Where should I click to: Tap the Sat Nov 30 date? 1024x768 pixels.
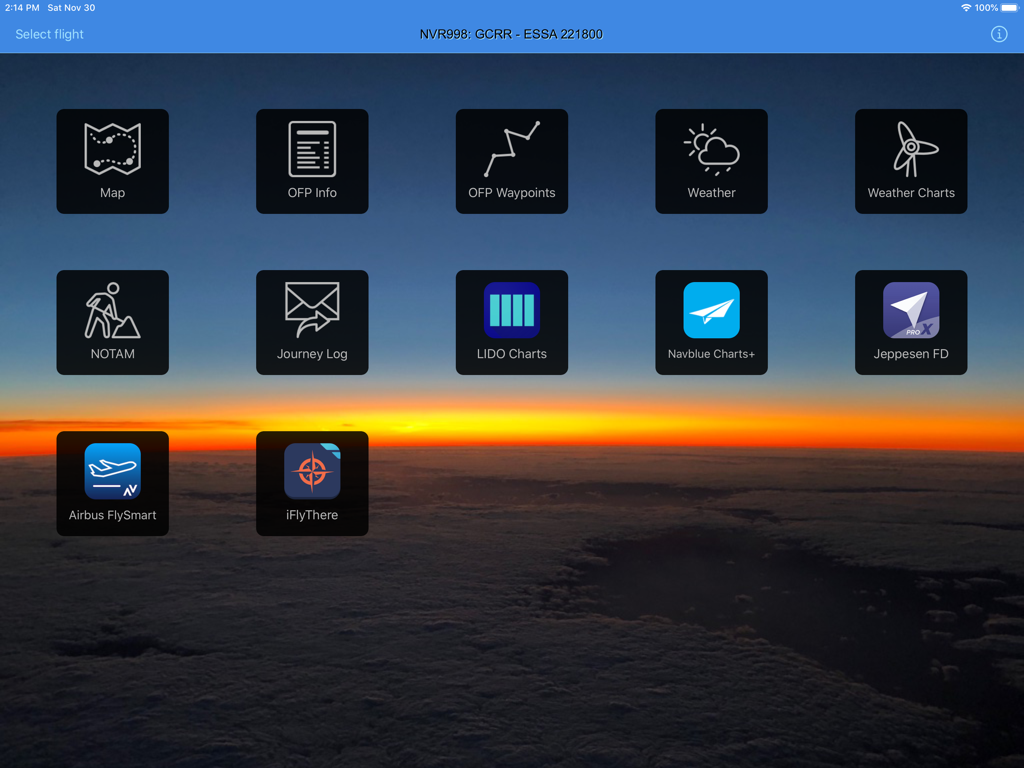(x=71, y=8)
